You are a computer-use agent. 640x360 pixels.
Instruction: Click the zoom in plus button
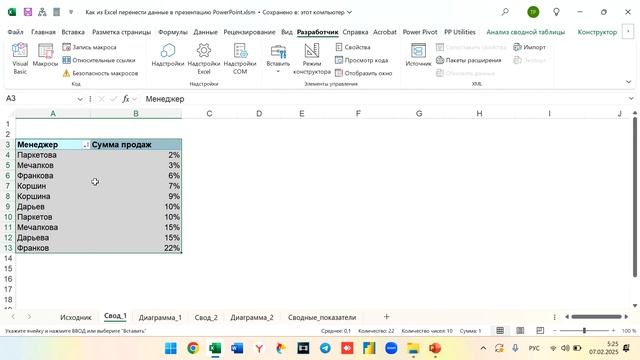click(613, 331)
